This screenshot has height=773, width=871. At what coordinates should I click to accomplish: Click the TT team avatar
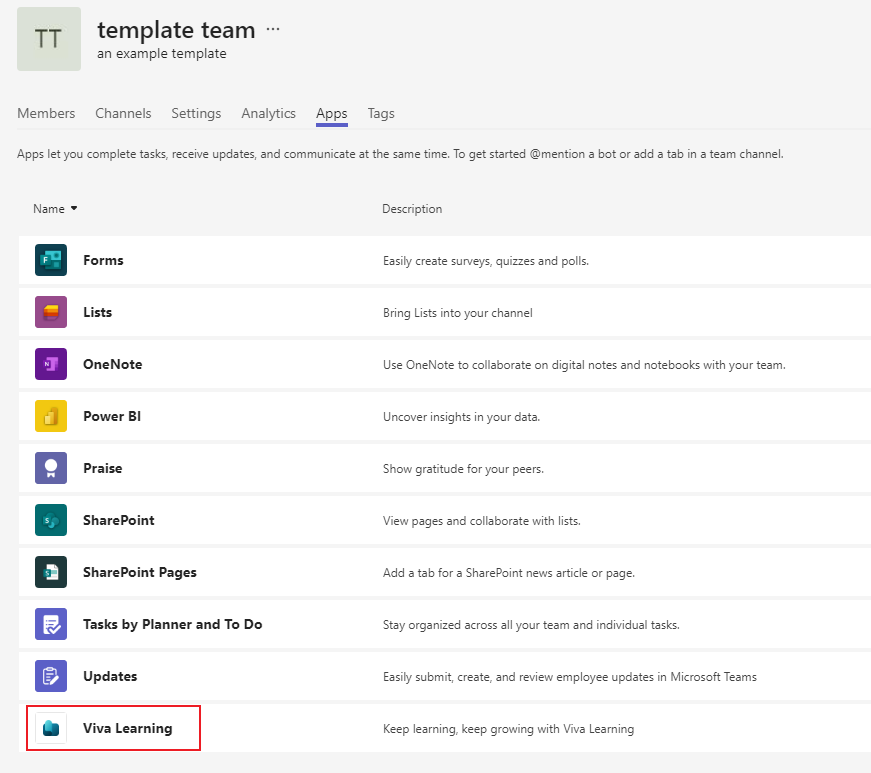point(49,39)
